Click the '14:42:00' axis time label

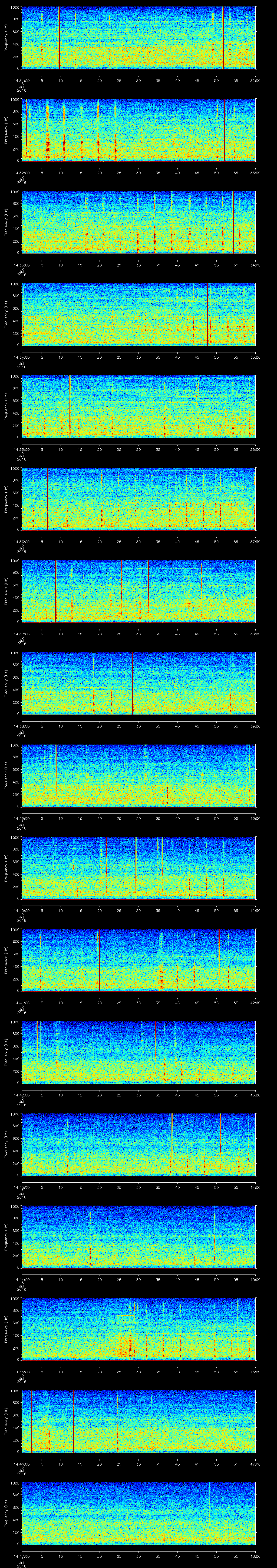point(22,1095)
